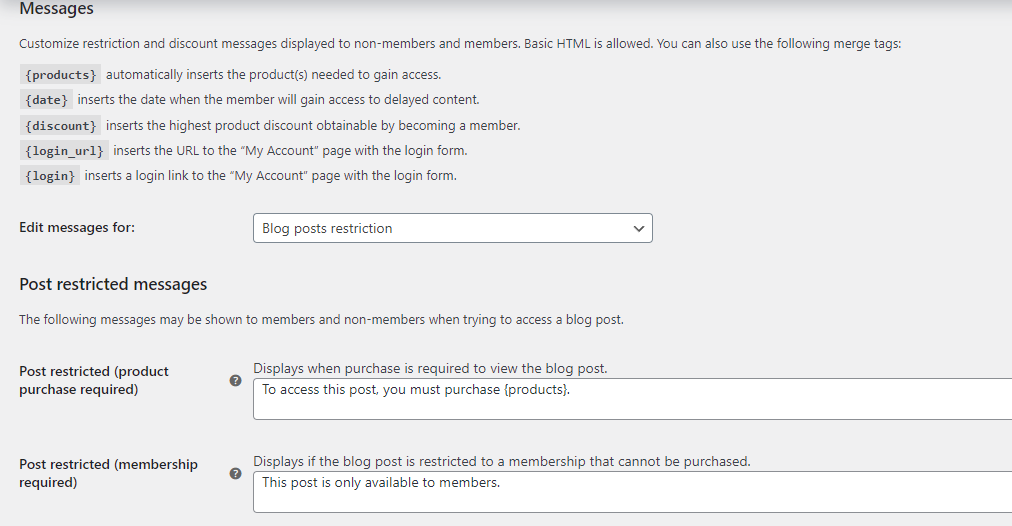Click {products} placeholder inside first textarea

point(536,390)
